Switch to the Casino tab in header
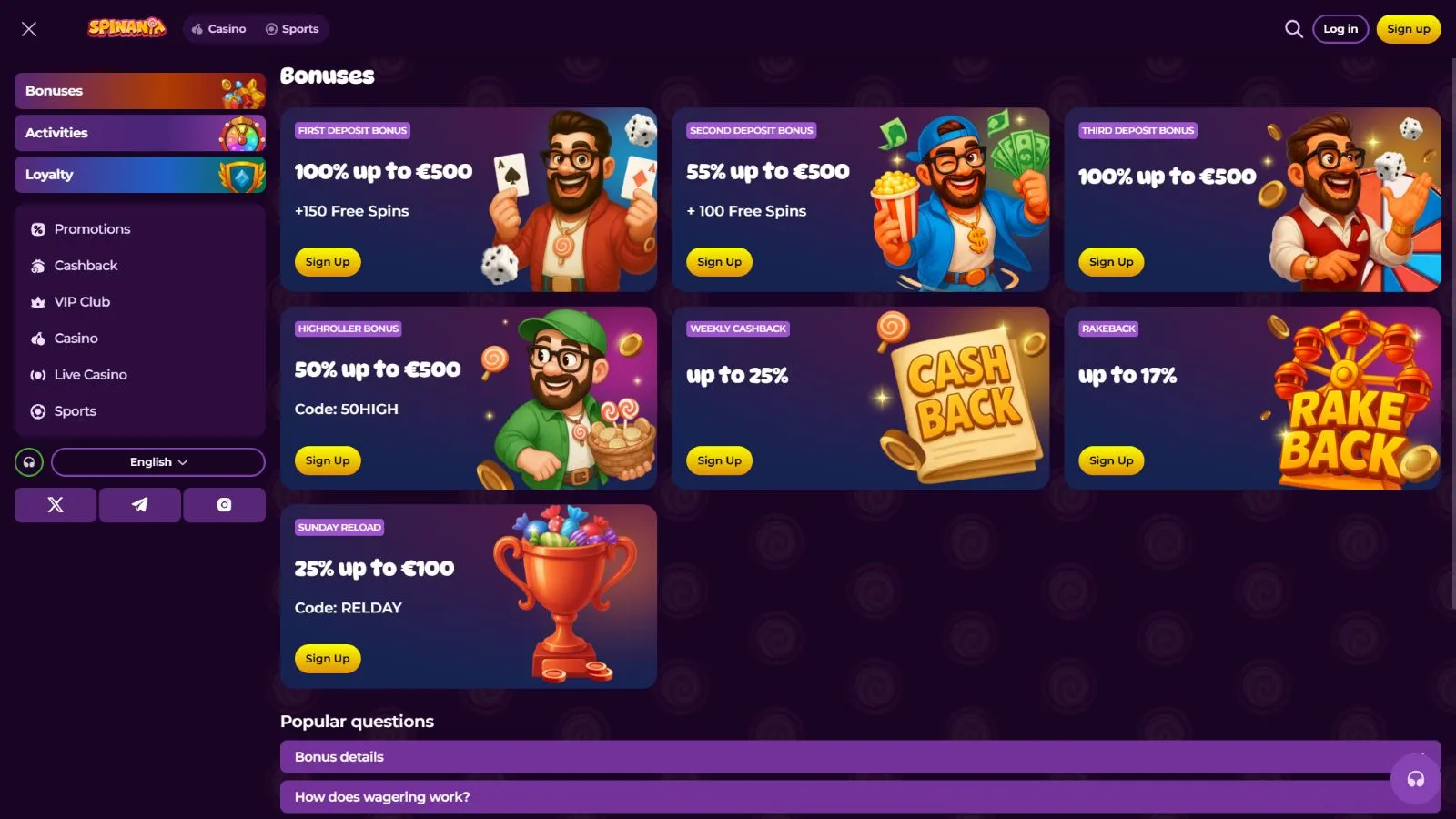 [x=219, y=29]
